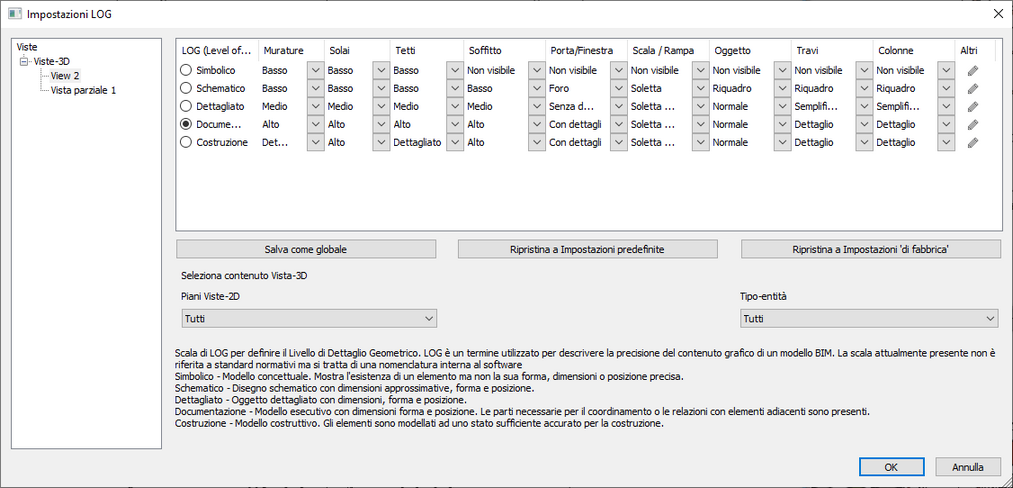Edit other settings for the Schematico row
This screenshot has height=488, width=1013.
click(x=972, y=89)
